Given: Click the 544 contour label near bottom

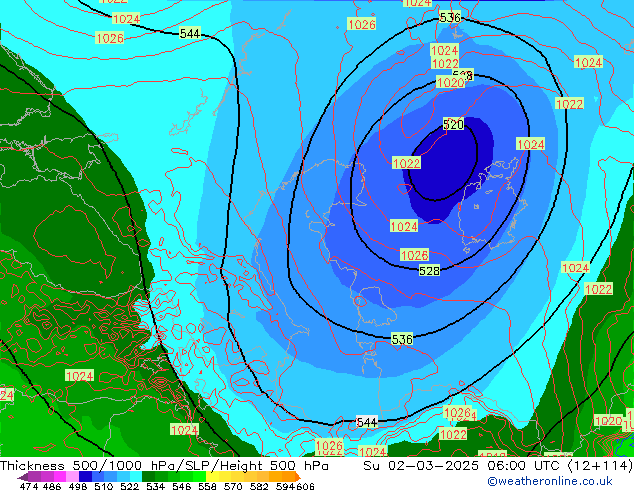Looking at the screenshot, I should [367, 423].
